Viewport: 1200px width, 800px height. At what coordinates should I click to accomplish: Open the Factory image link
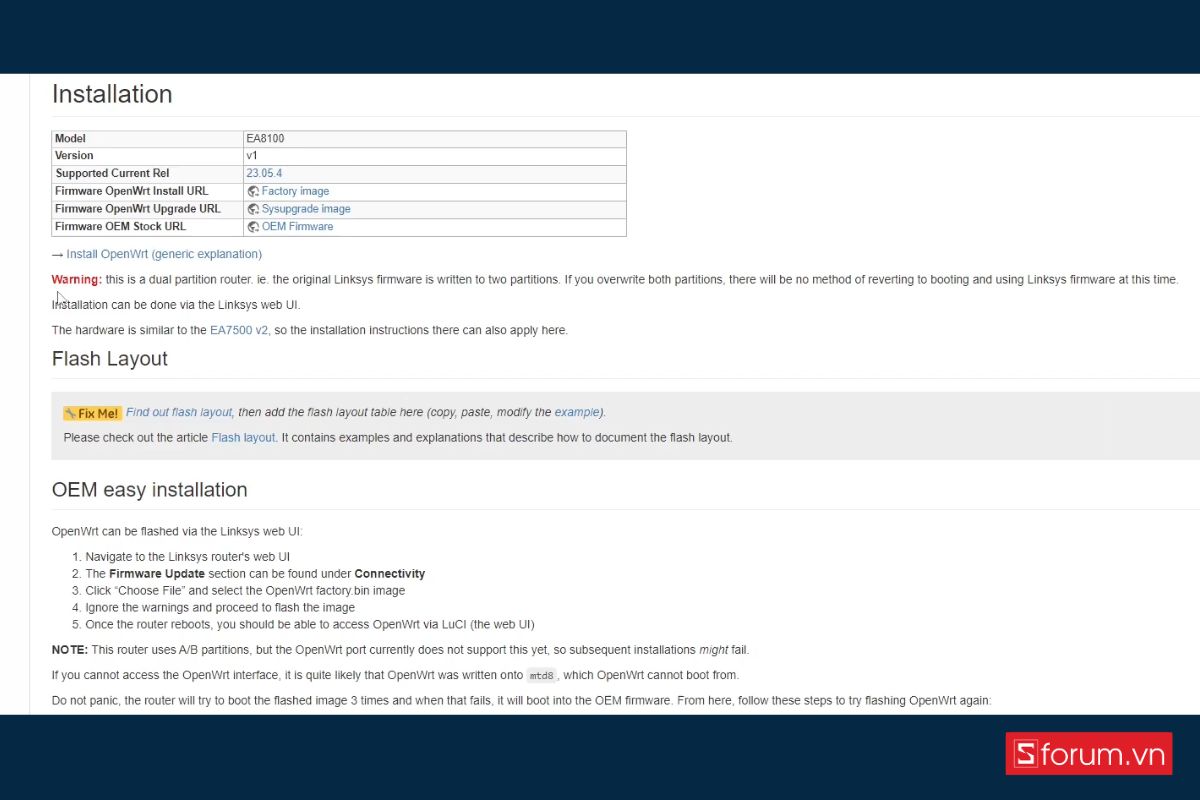tap(295, 191)
